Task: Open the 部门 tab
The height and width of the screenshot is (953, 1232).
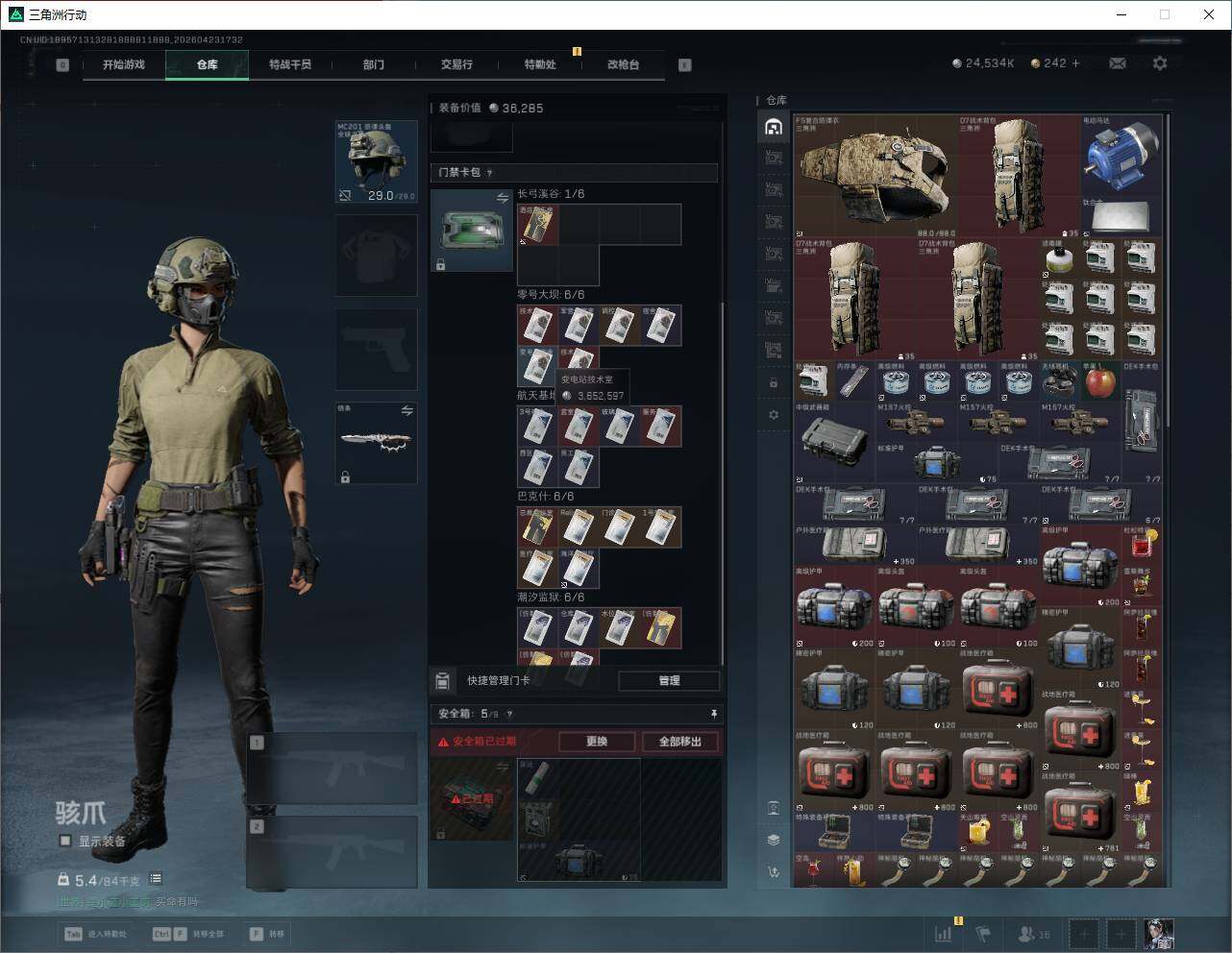Action: point(373,64)
